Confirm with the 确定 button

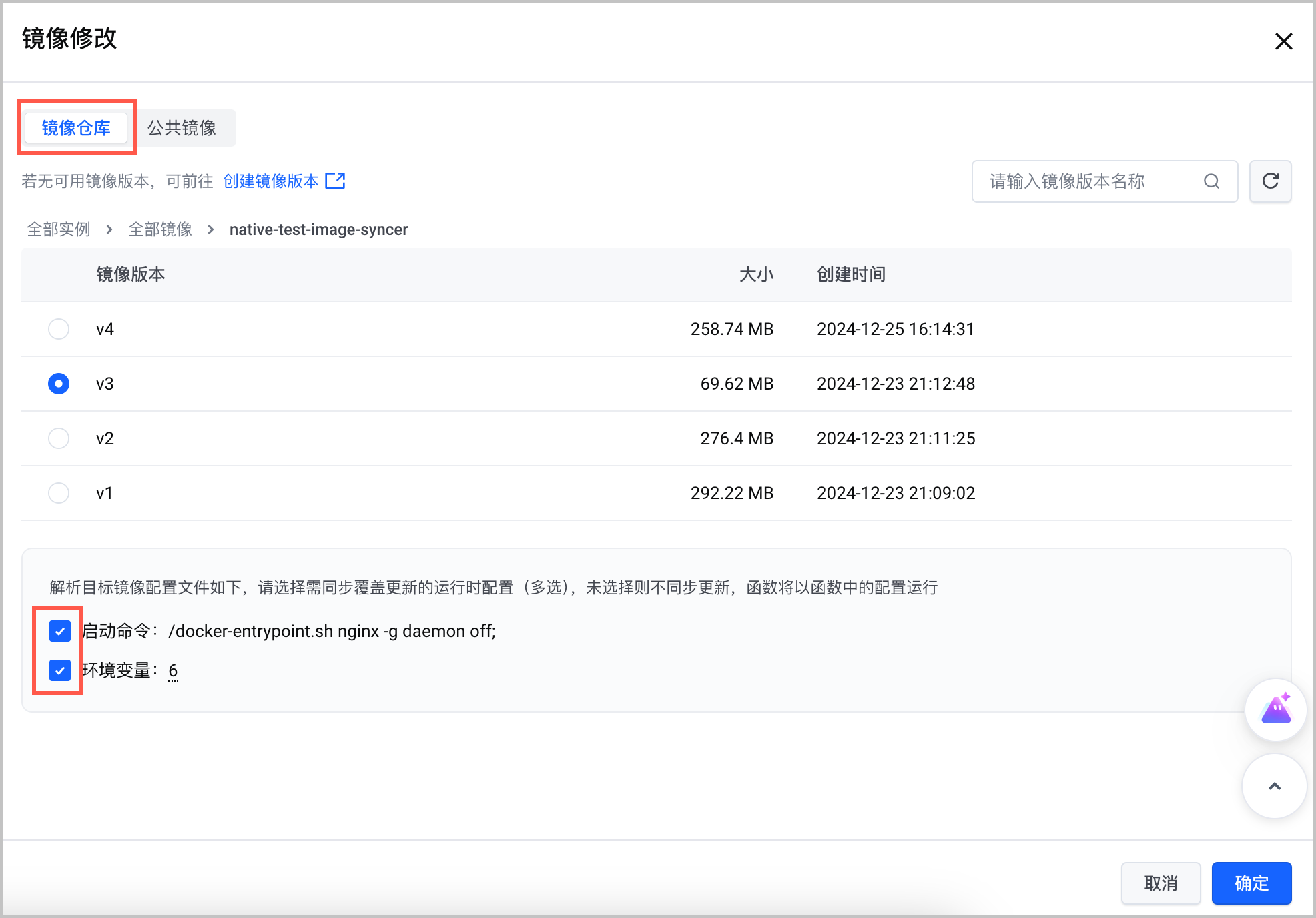pyautogui.click(x=1252, y=883)
